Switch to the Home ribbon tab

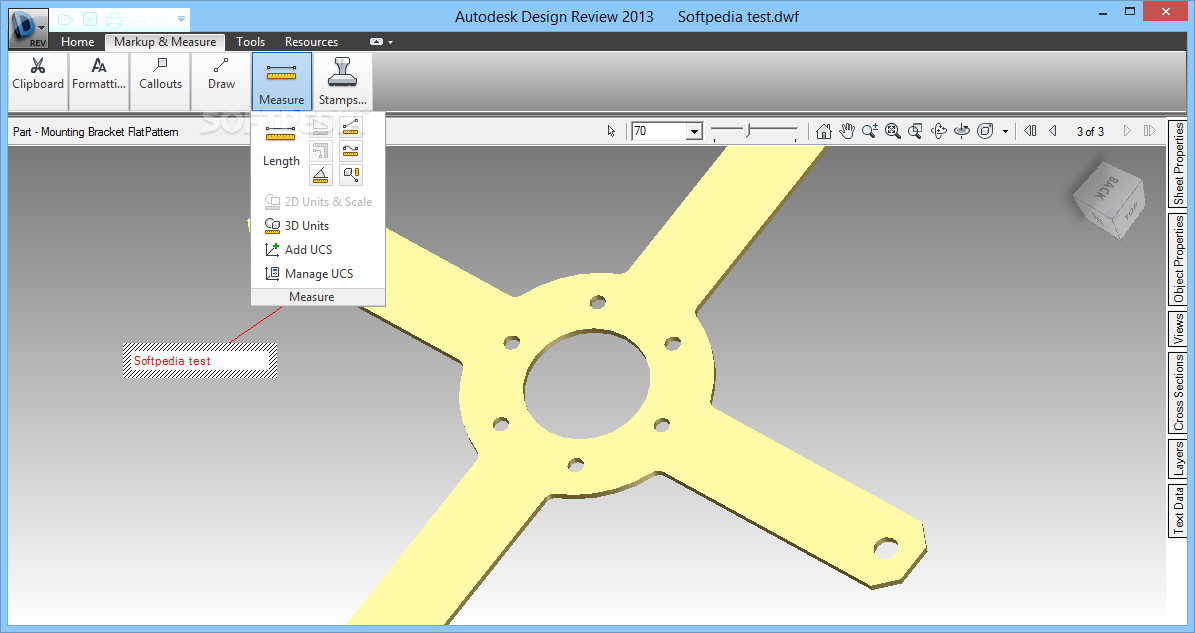pyautogui.click(x=78, y=42)
